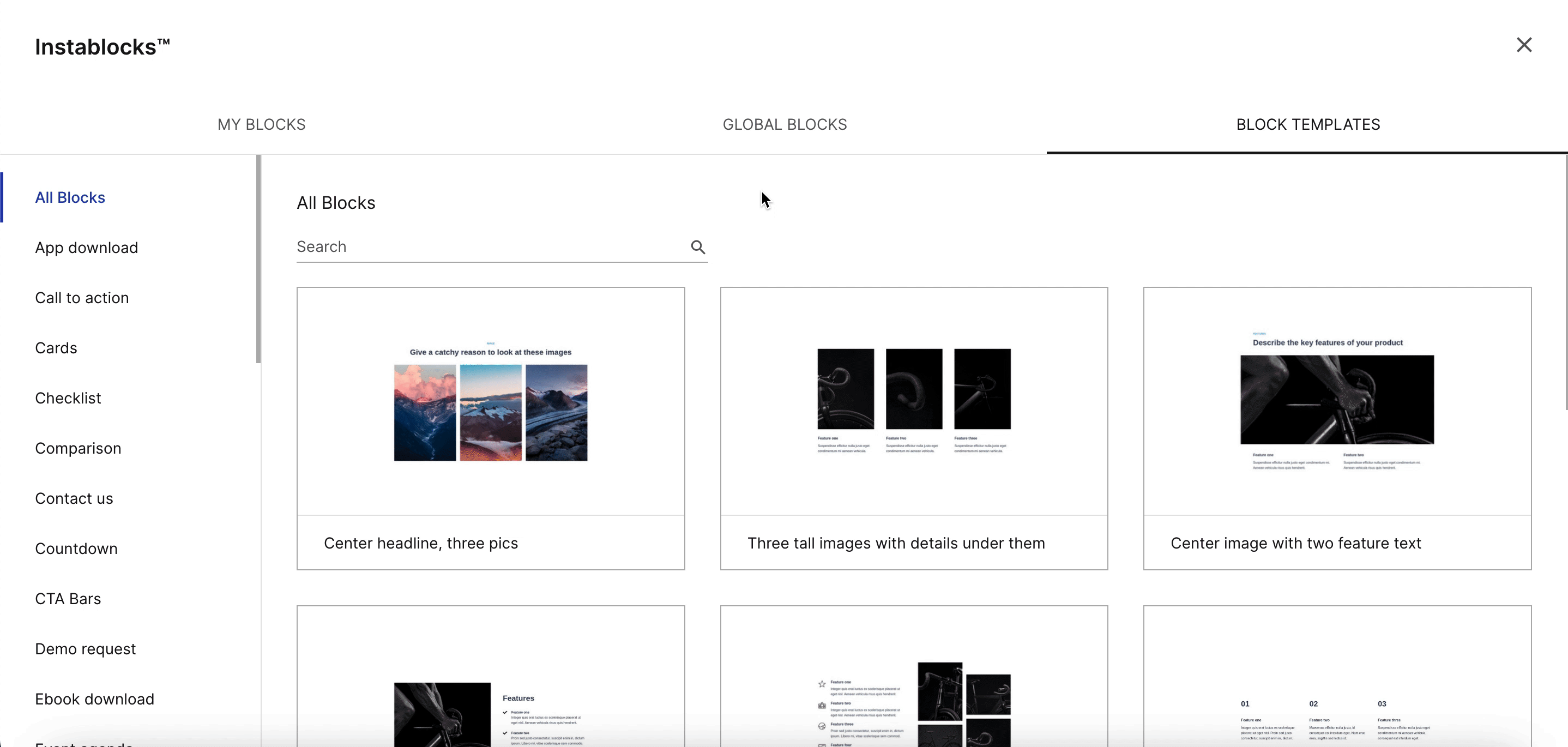Select Countdown category
This screenshot has height=747, width=1568.
pyautogui.click(x=76, y=549)
